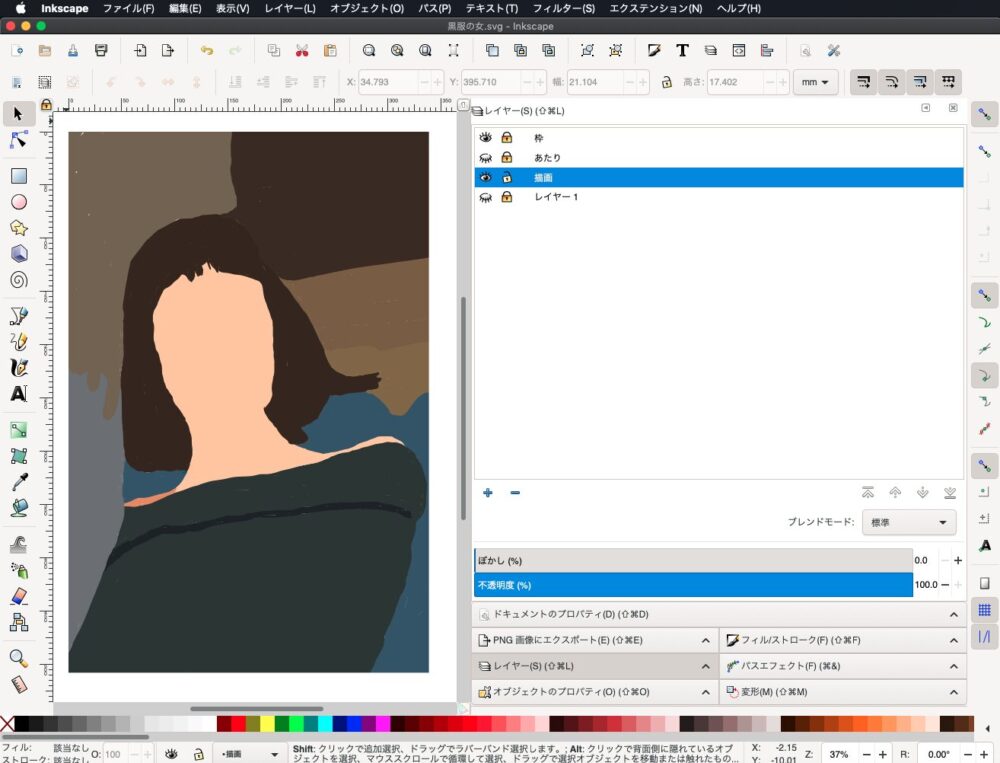Viewport: 1000px width, 763px height.
Task: Open the ブレンドモード dropdown
Action: [x=908, y=522]
